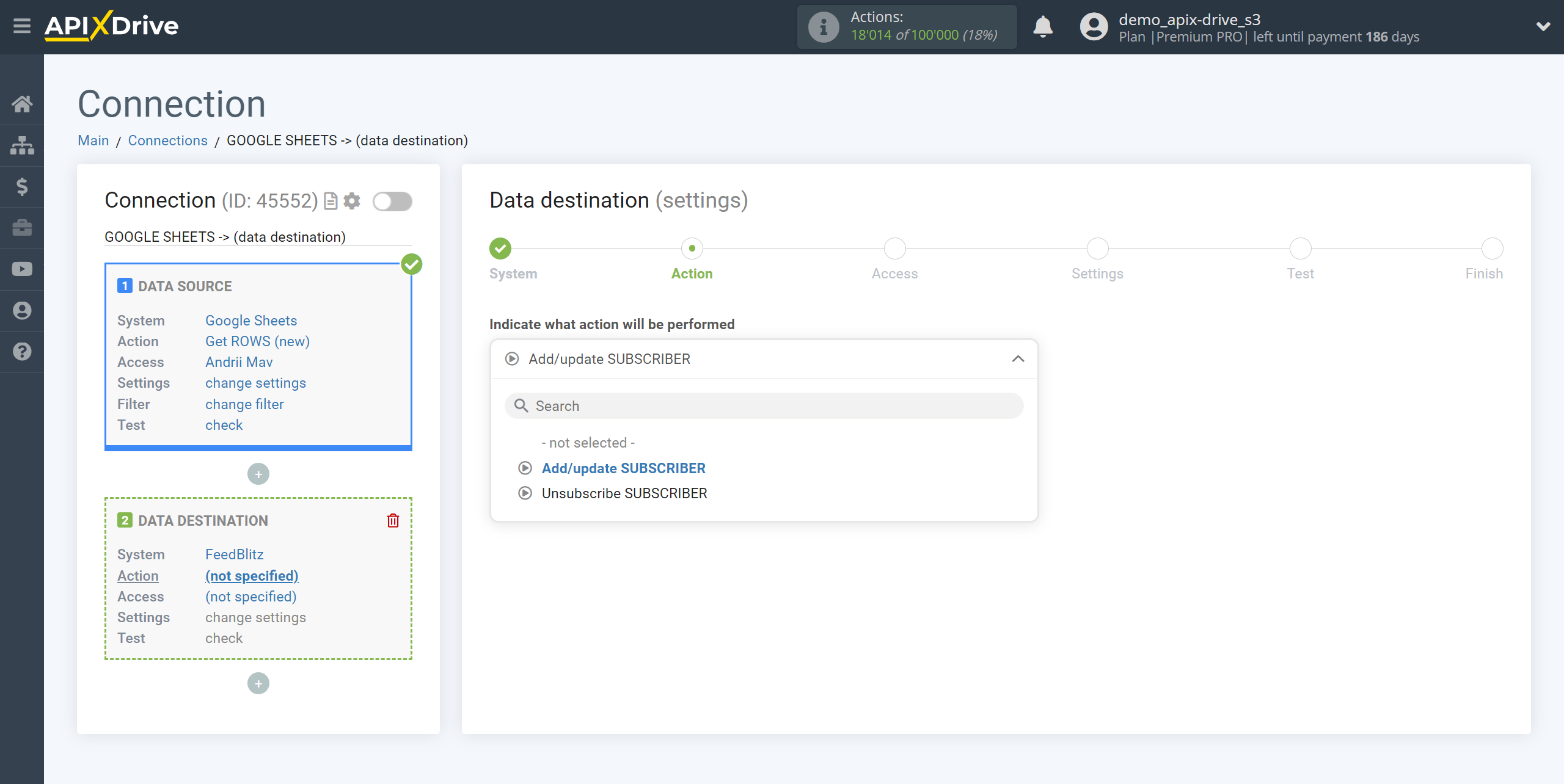
Task: Open the billing dollar sidebar icon
Action: tap(22, 186)
